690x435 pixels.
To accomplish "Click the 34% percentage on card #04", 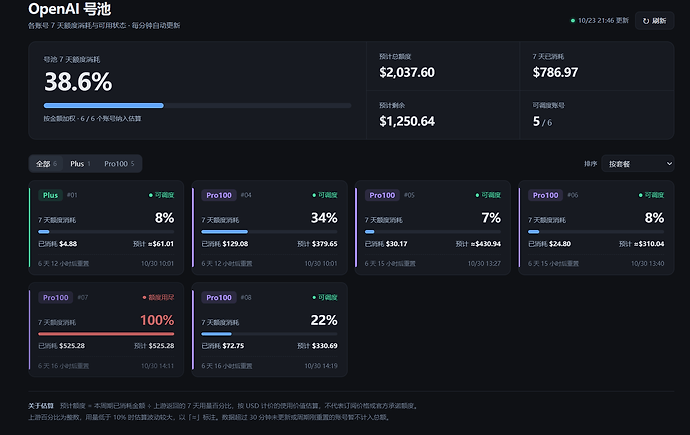I will (x=324, y=218).
